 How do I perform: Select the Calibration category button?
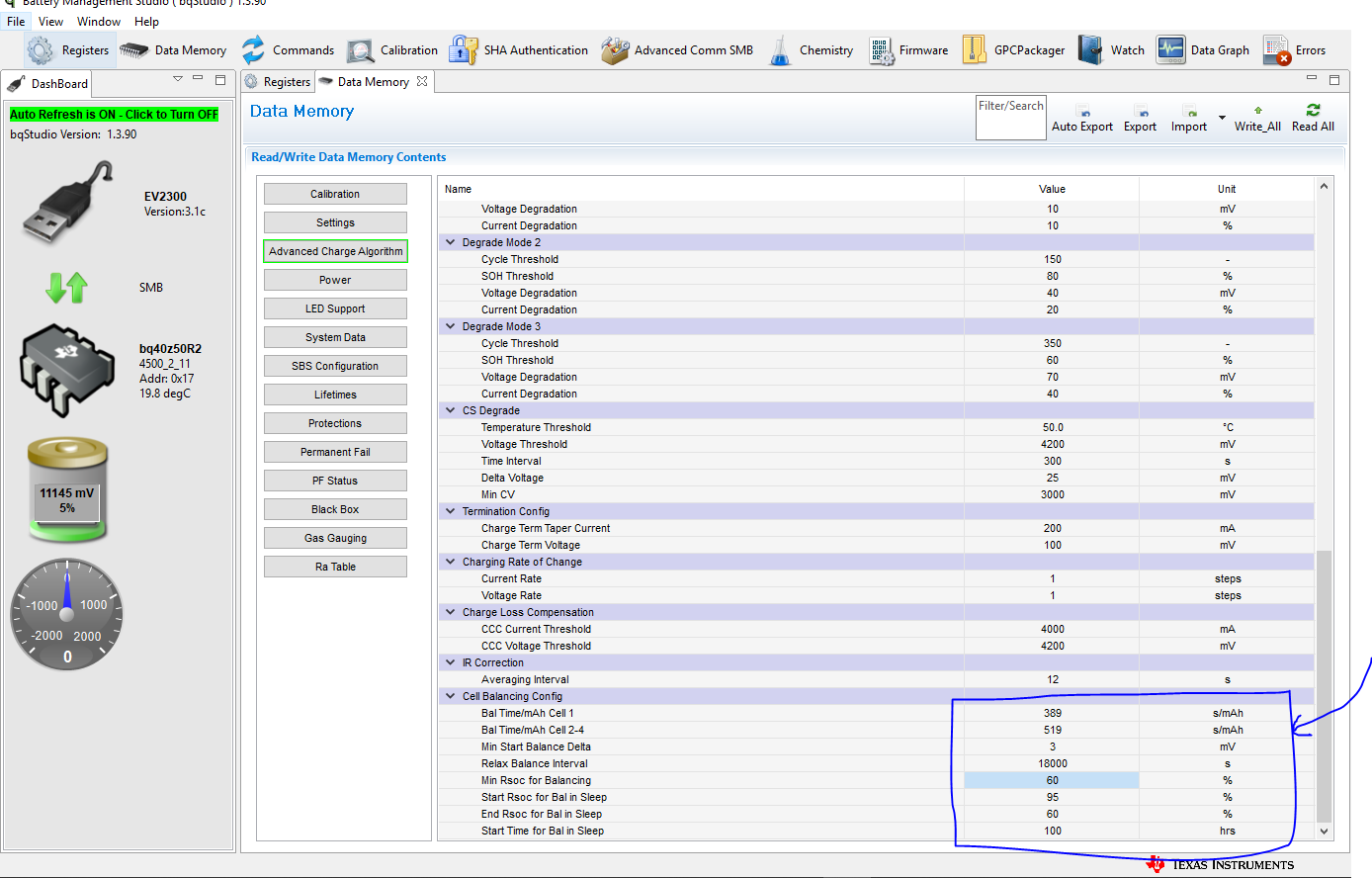click(335, 195)
